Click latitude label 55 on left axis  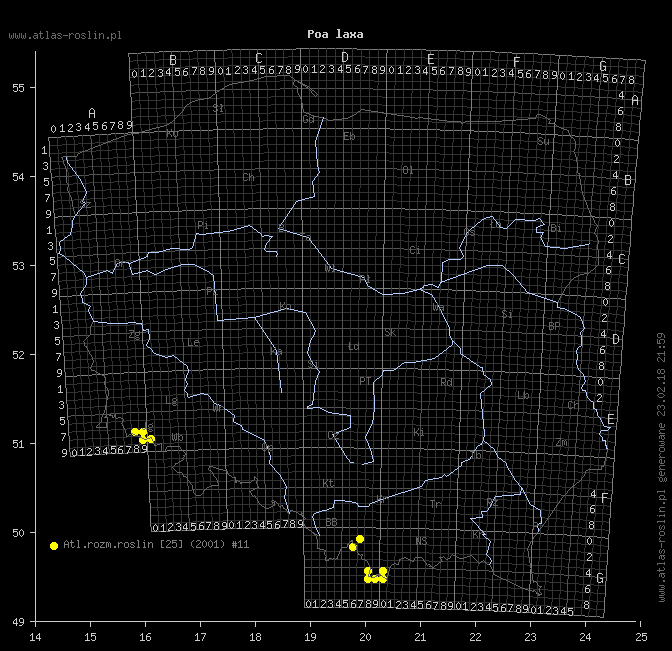pos(18,88)
